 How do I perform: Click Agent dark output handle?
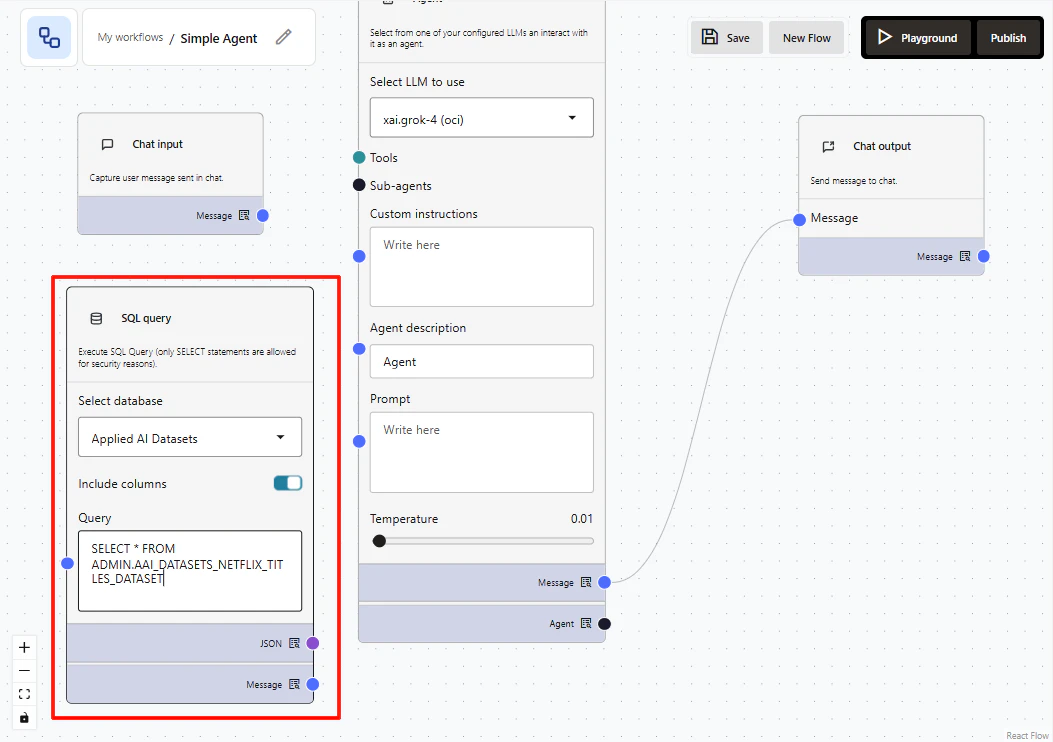[x=604, y=624]
